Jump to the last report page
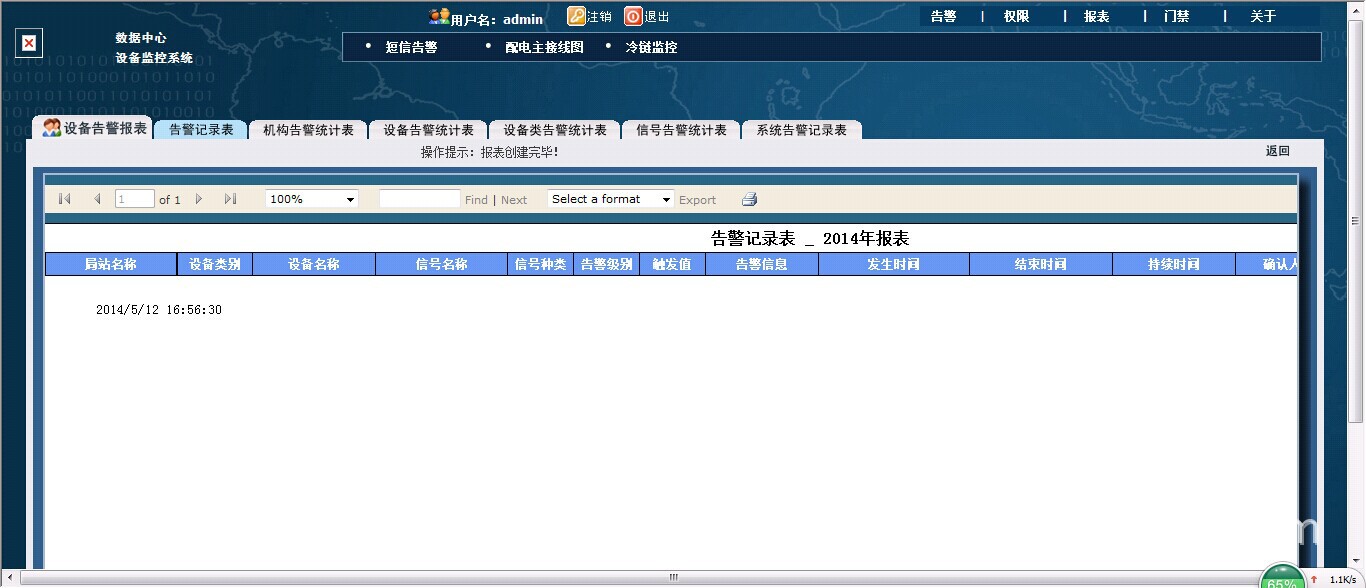 [231, 199]
